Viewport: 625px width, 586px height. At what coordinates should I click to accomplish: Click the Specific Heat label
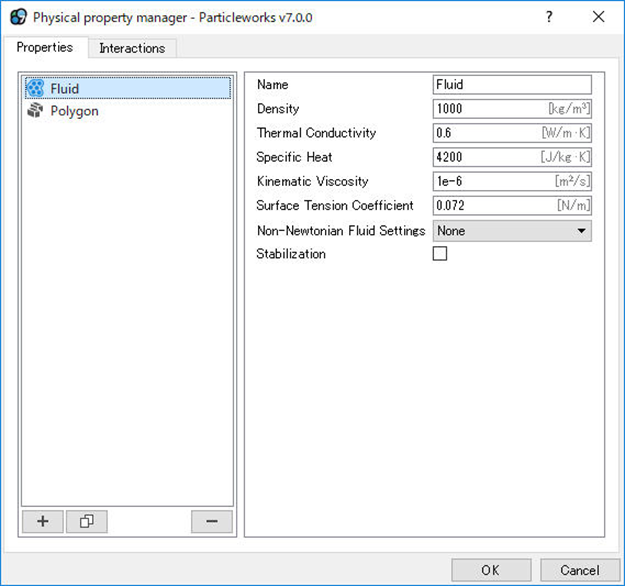pos(294,157)
